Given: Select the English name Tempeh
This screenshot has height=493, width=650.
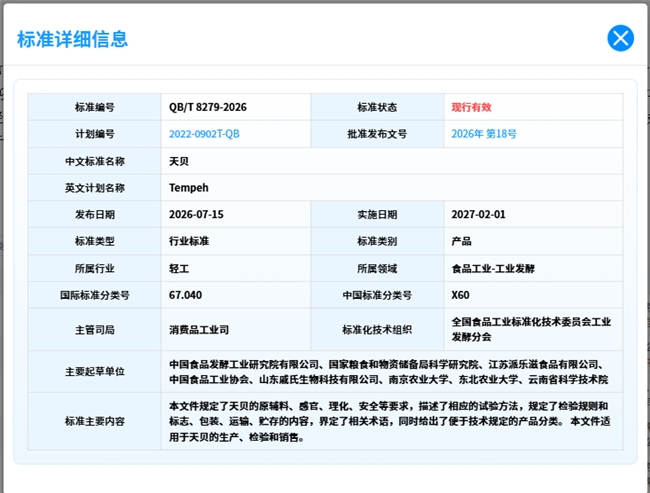Looking at the screenshot, I should pos(189,188).
